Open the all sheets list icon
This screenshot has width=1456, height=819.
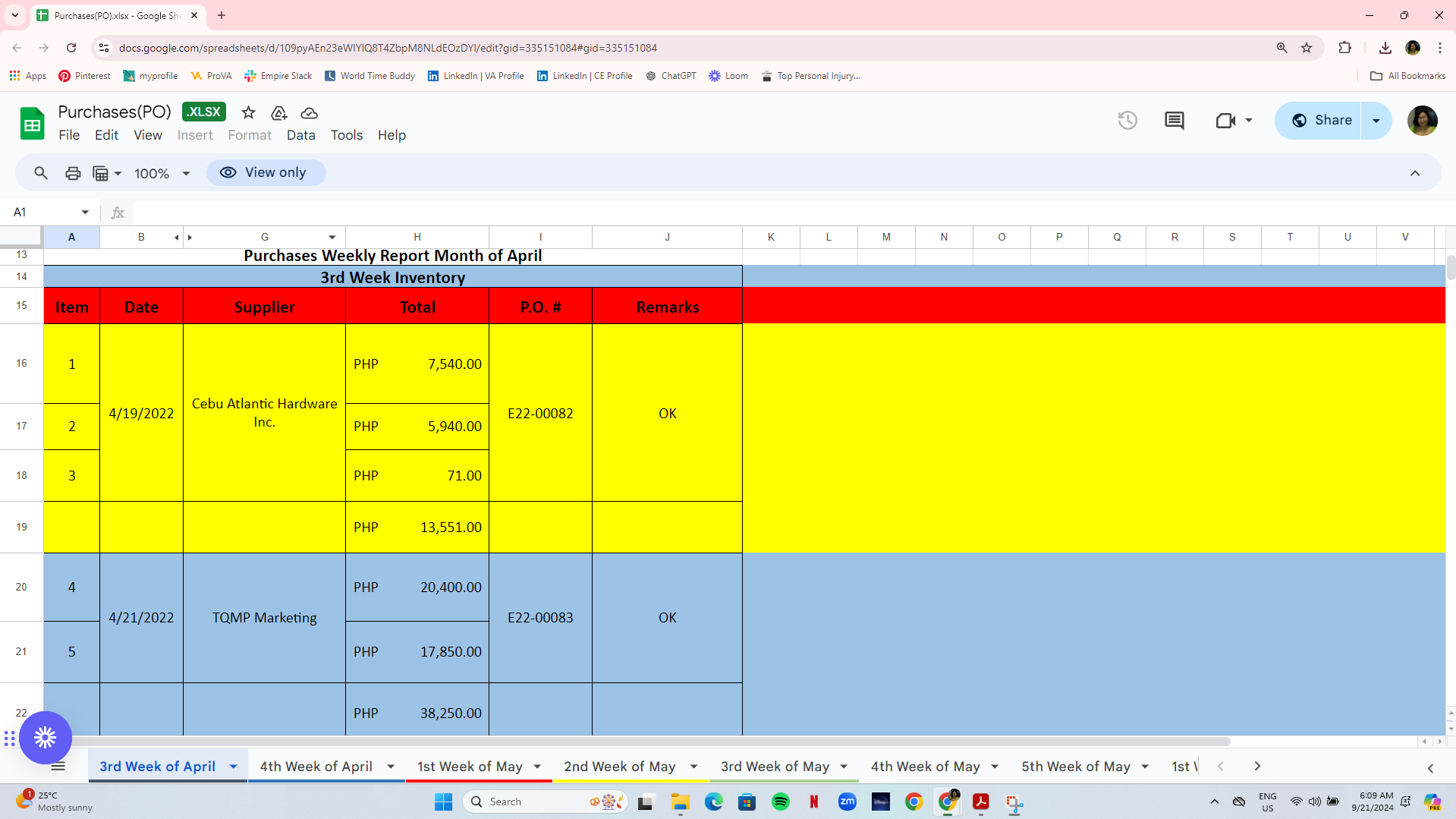[x=58, y=767]
